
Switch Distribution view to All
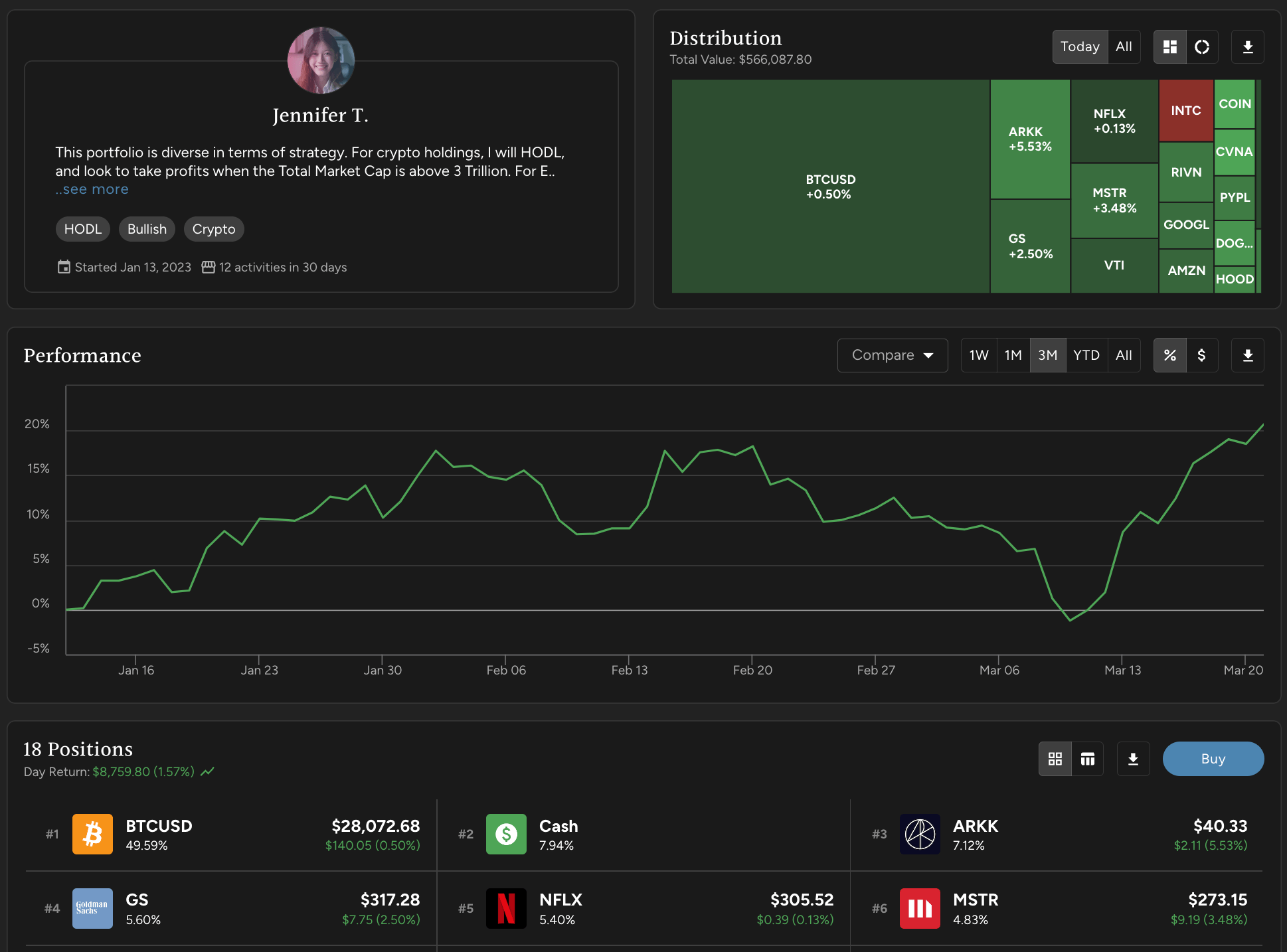[1124, 46]
